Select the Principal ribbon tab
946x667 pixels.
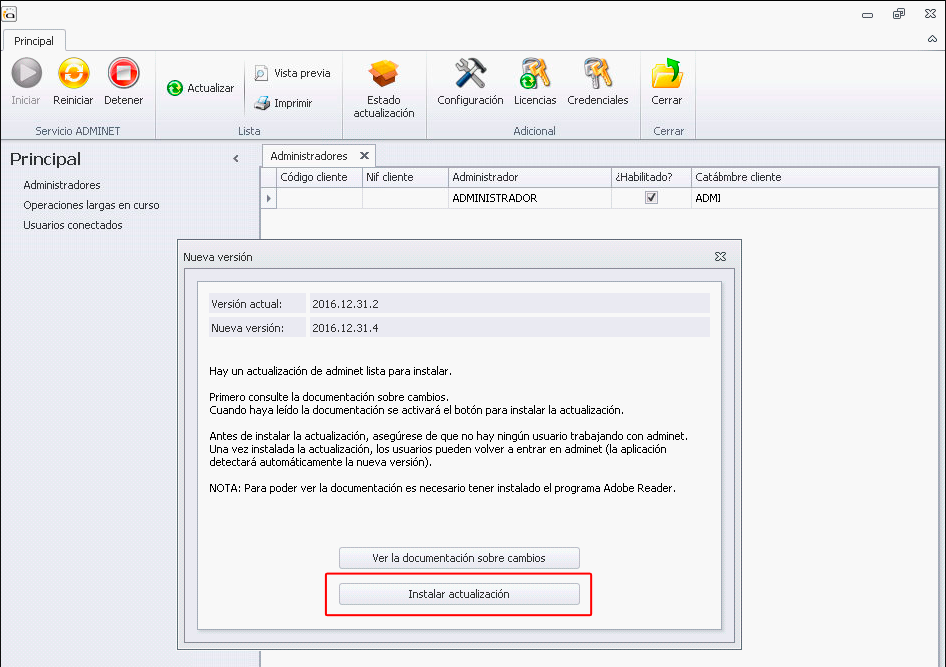34,41
